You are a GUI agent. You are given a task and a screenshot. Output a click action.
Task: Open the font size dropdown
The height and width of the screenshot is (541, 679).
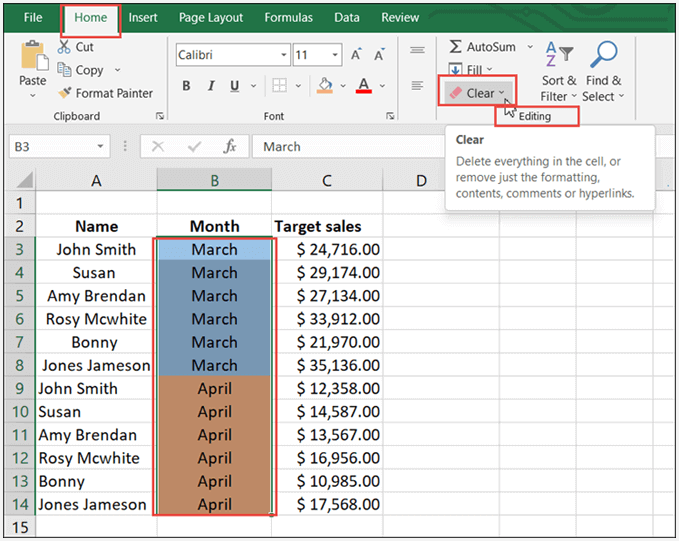click(x=334, y=56)
